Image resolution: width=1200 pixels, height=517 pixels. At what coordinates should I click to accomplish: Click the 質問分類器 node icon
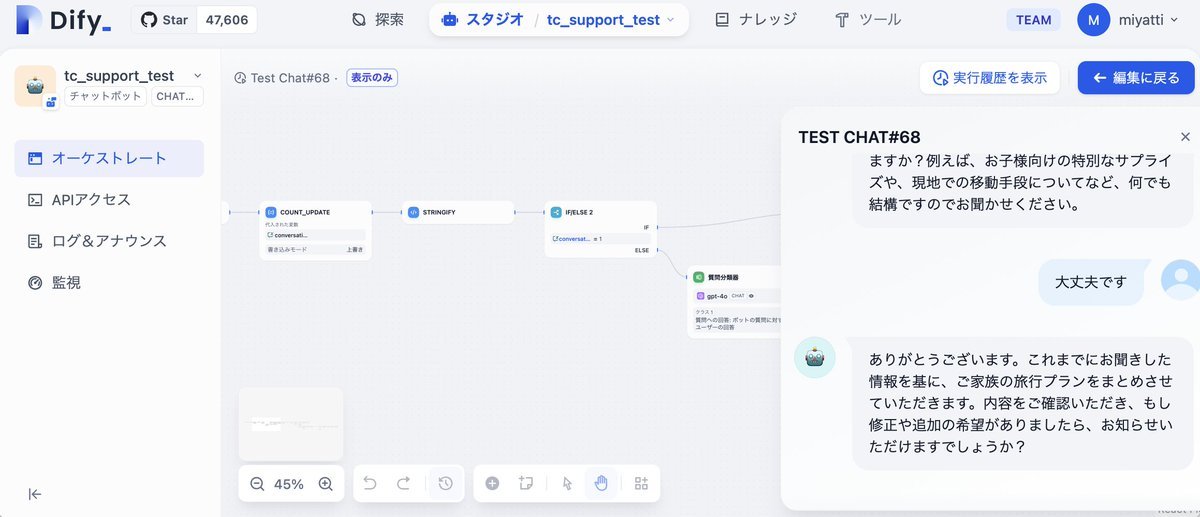click(699, 276)
